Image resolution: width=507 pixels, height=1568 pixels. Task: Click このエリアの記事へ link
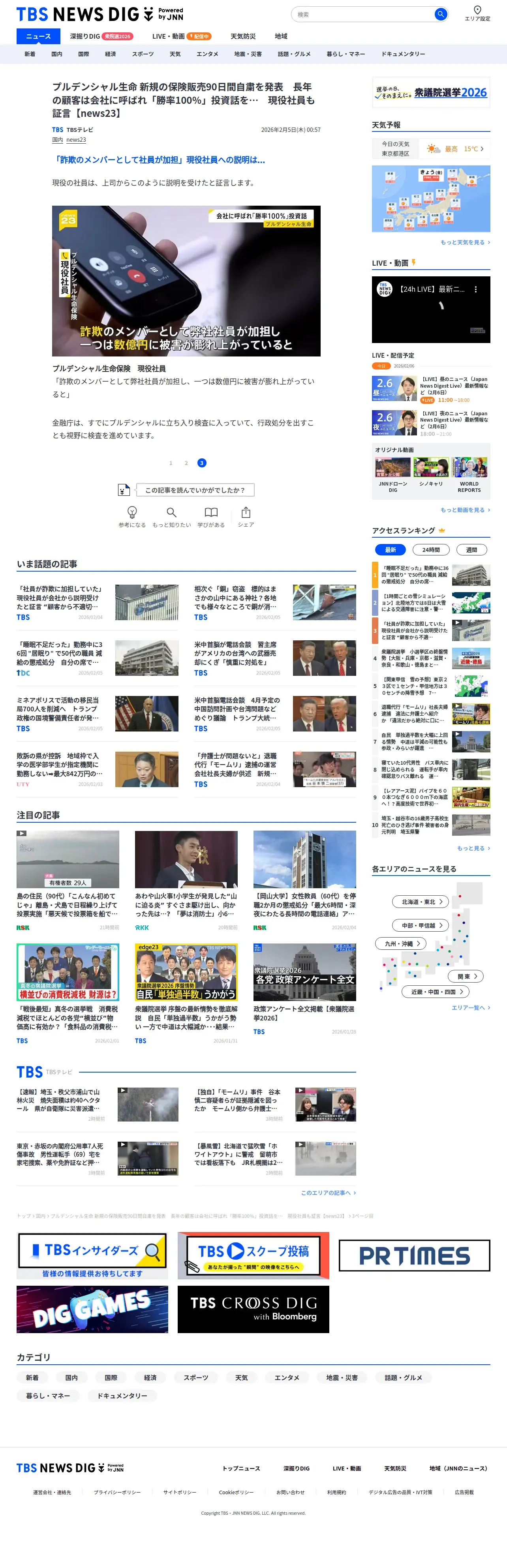[329, 1193]
